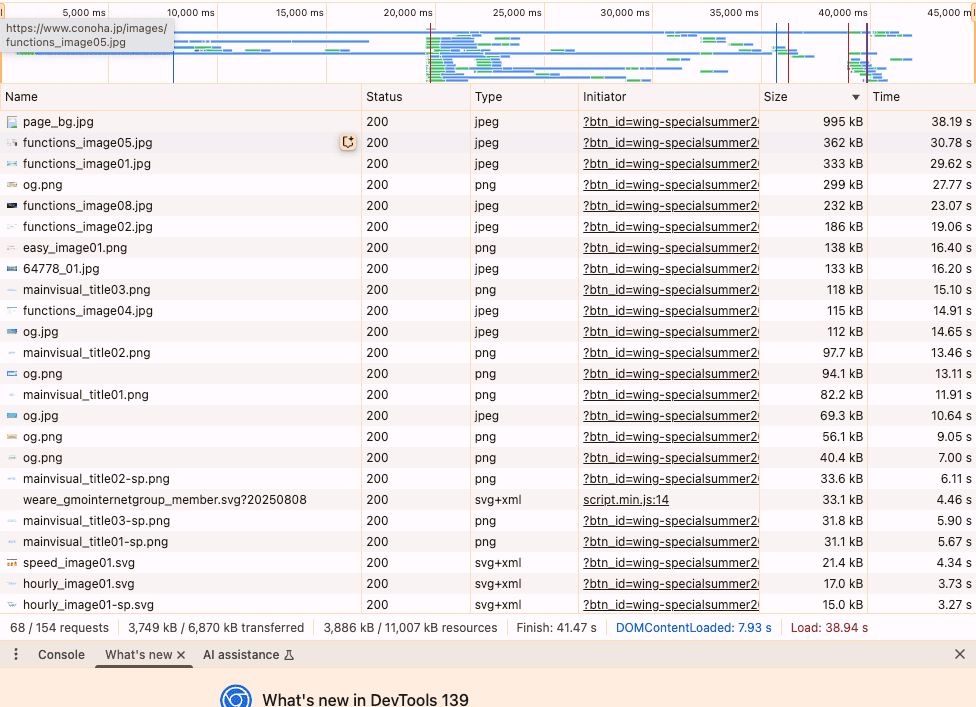Close the bottom drawer panel

click(x=960, y=655)
